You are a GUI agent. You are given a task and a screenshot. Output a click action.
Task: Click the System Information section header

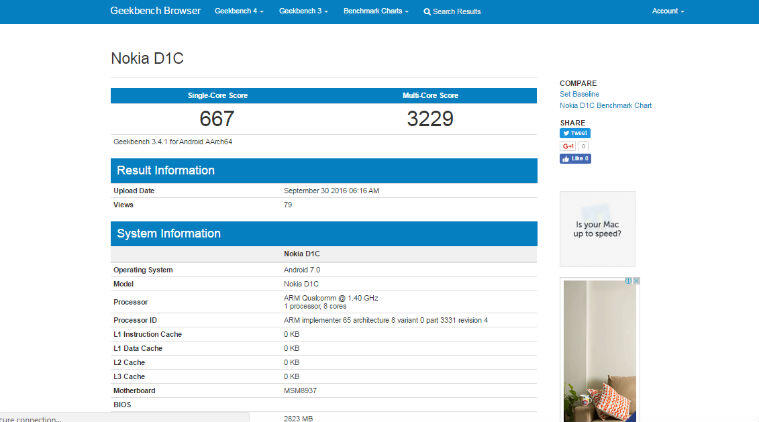coord(323,233)
